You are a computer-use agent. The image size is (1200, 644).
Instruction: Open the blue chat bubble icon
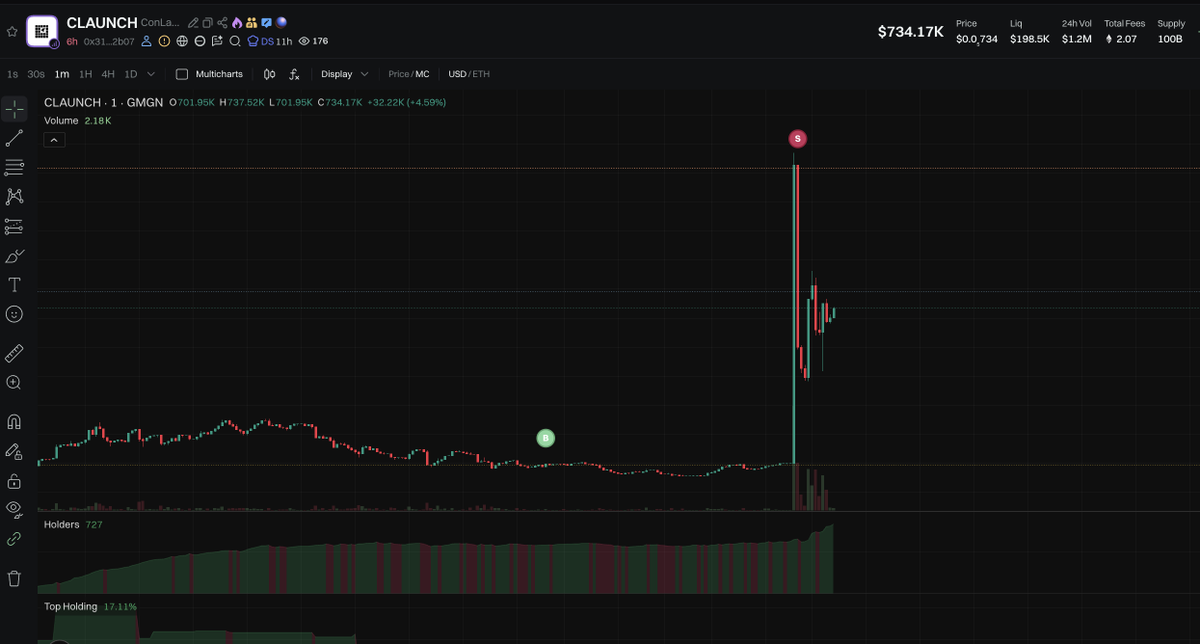click(x=266, y=22)
